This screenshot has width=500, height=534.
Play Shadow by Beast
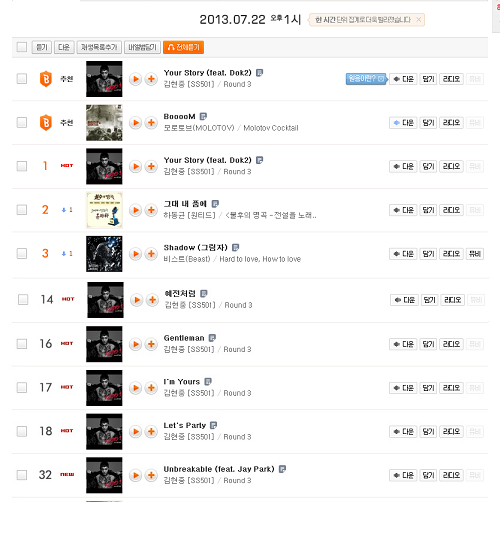click(x=135, y=254)
